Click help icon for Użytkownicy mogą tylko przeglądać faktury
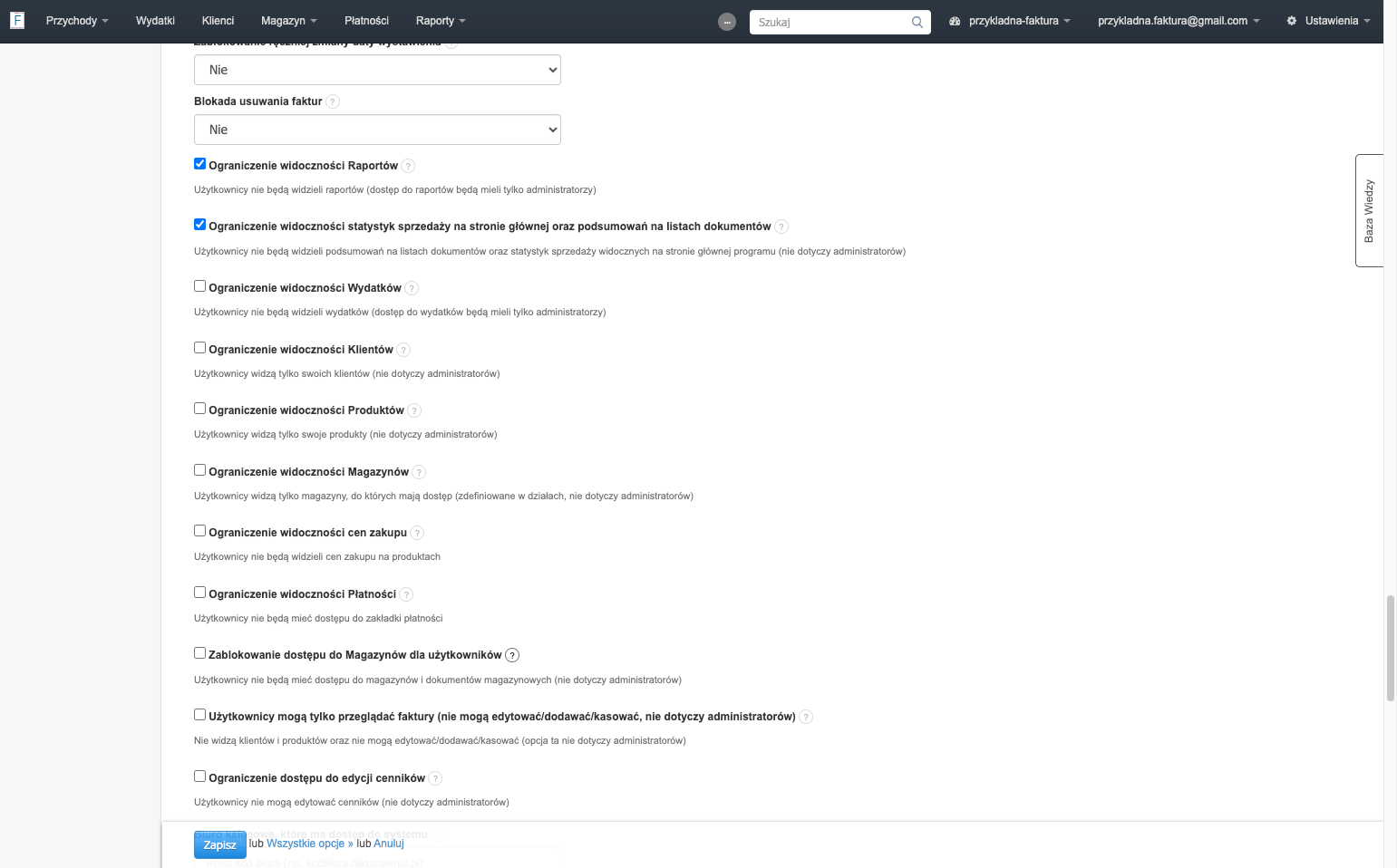This screenshot has width=1397, height=868. [x=806, y=717]
